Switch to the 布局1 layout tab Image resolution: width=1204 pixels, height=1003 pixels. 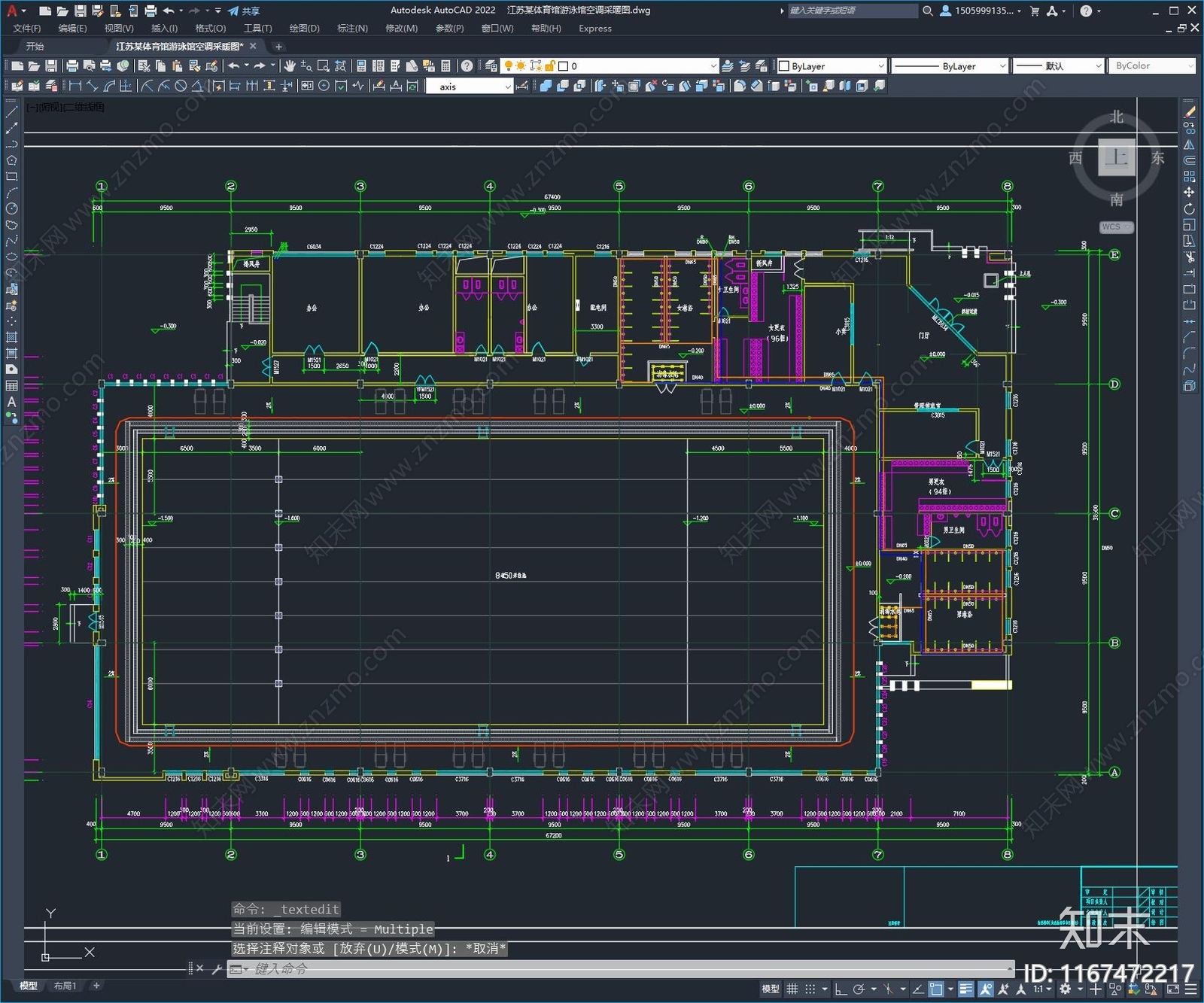coord(65,986)
